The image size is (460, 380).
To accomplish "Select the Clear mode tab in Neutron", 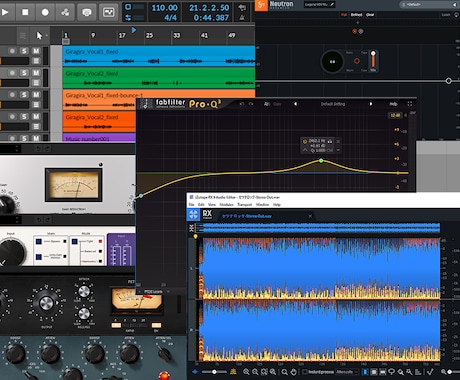I will (x=370, y=15).
